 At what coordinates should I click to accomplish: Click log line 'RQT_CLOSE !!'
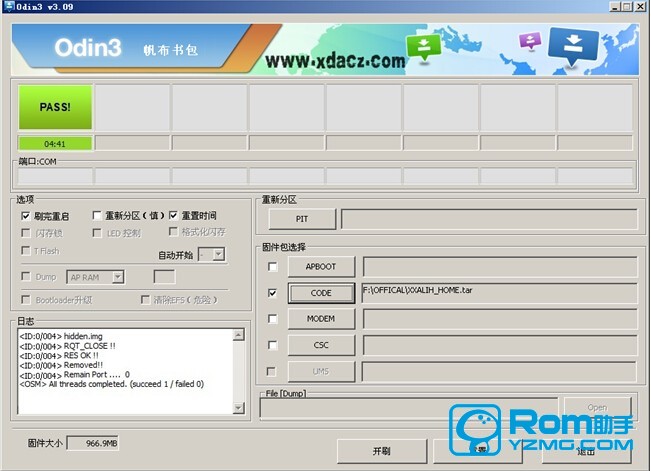(68, 346)
